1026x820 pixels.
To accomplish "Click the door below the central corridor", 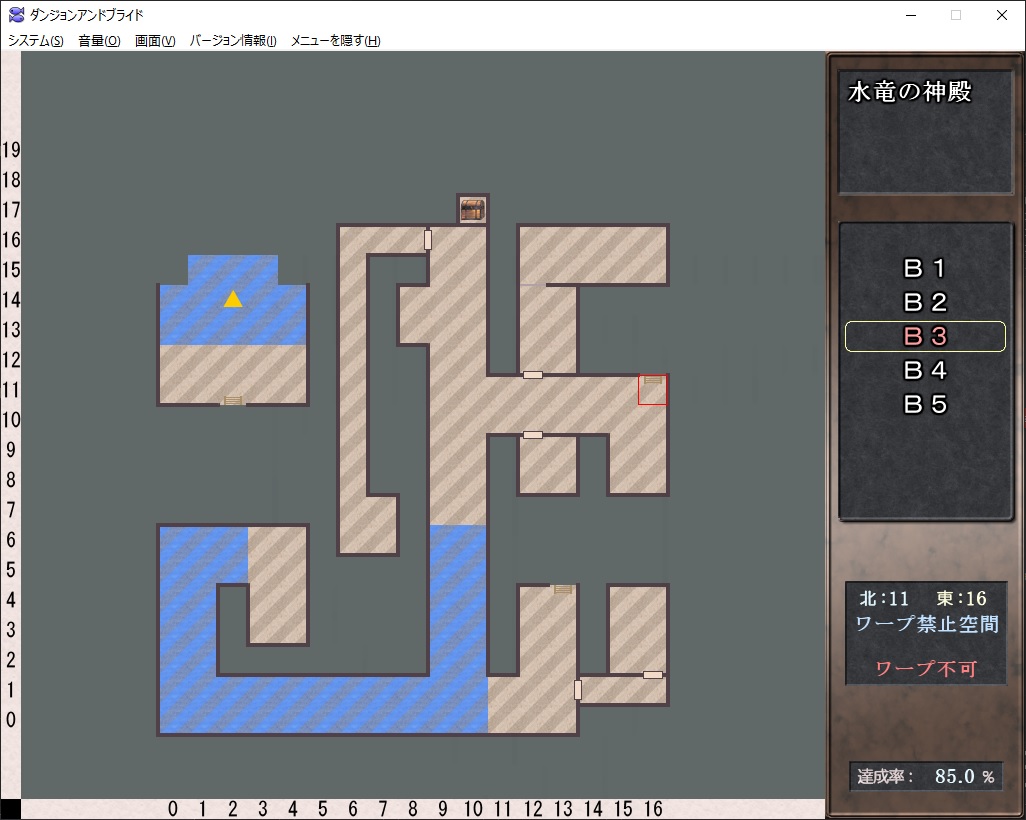I will coord(533,435).
